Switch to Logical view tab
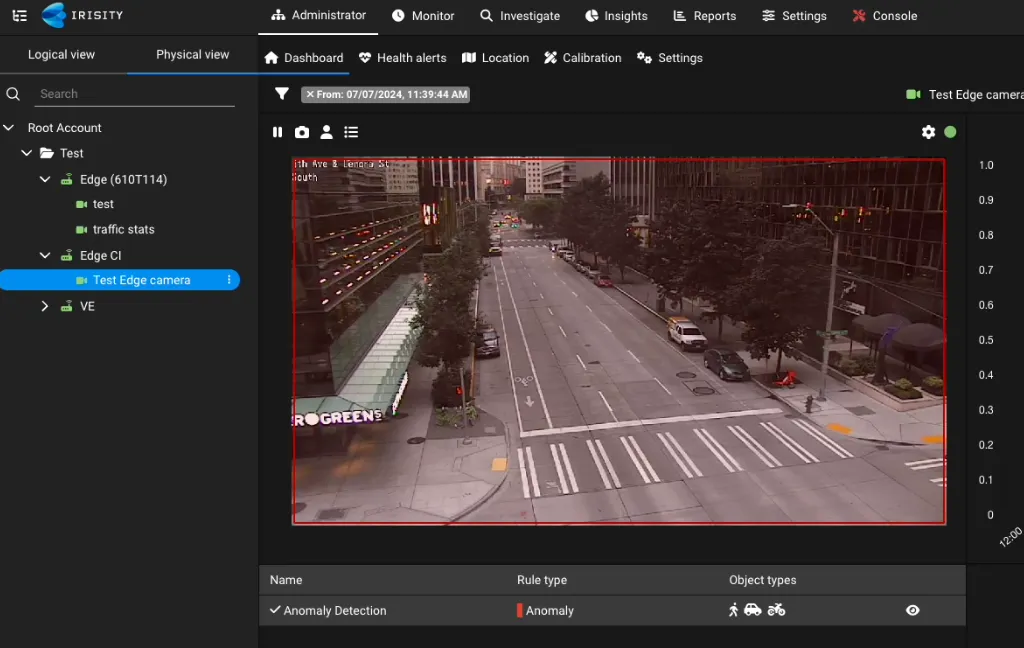Screen dimensions: 1024x648 pos(61,54)
